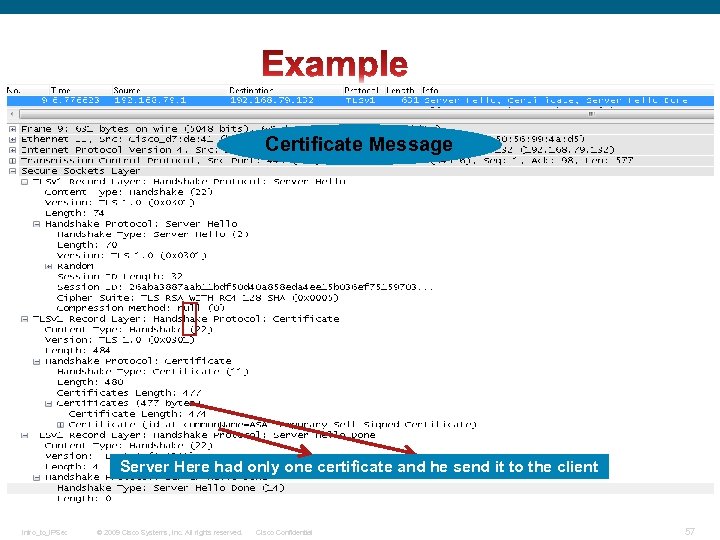
Task: Select the Certificate Length: 474 line
Action: [137, 414]
